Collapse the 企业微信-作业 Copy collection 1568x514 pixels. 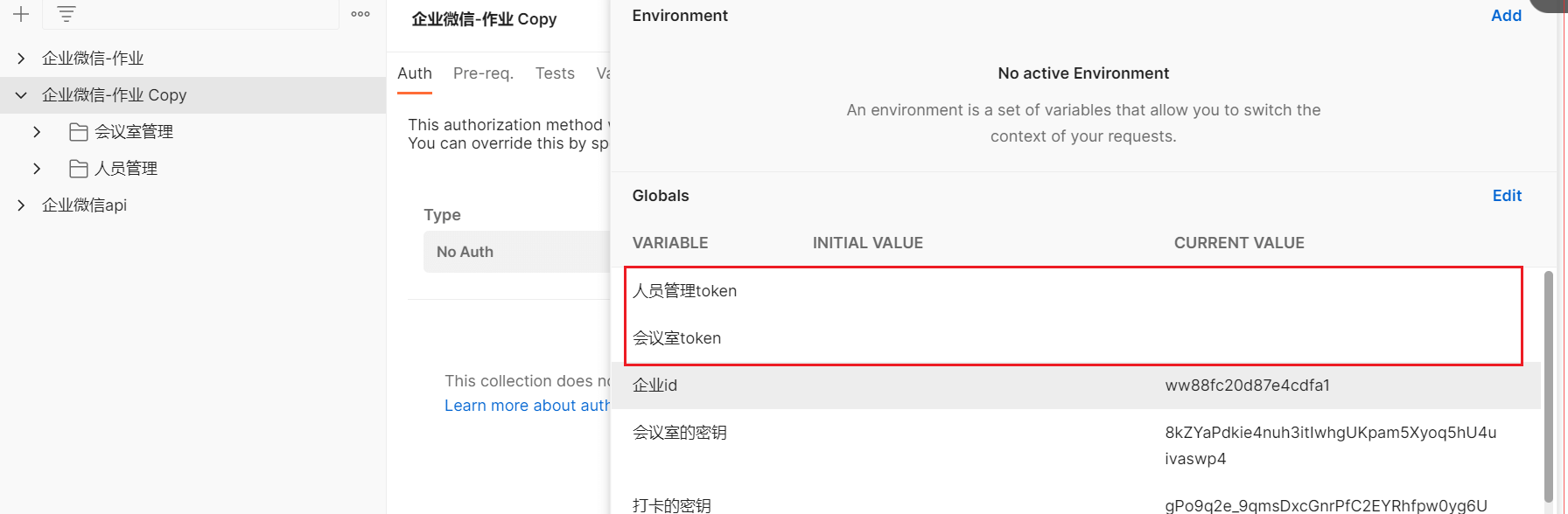pyautogui.click(x=22, y=95)
